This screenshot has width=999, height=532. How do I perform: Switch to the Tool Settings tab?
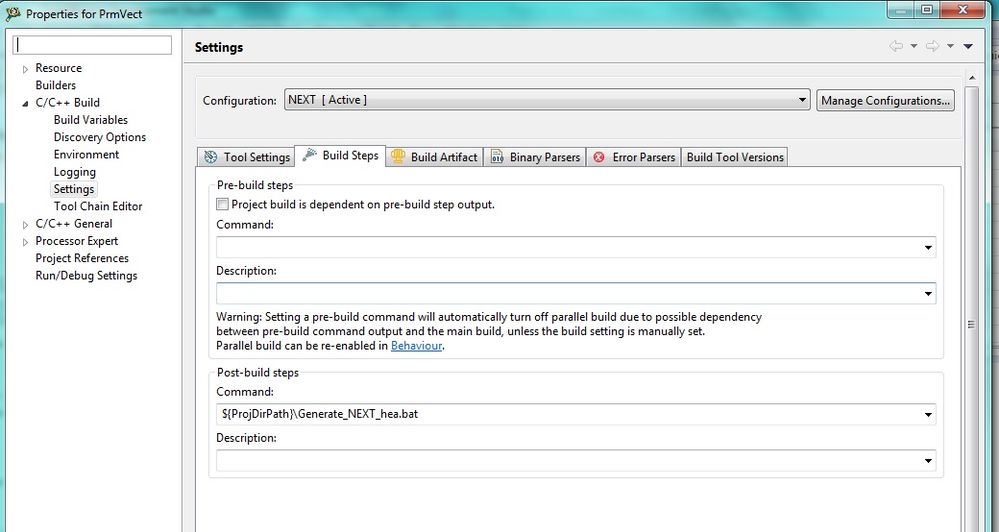pos(246,157)
